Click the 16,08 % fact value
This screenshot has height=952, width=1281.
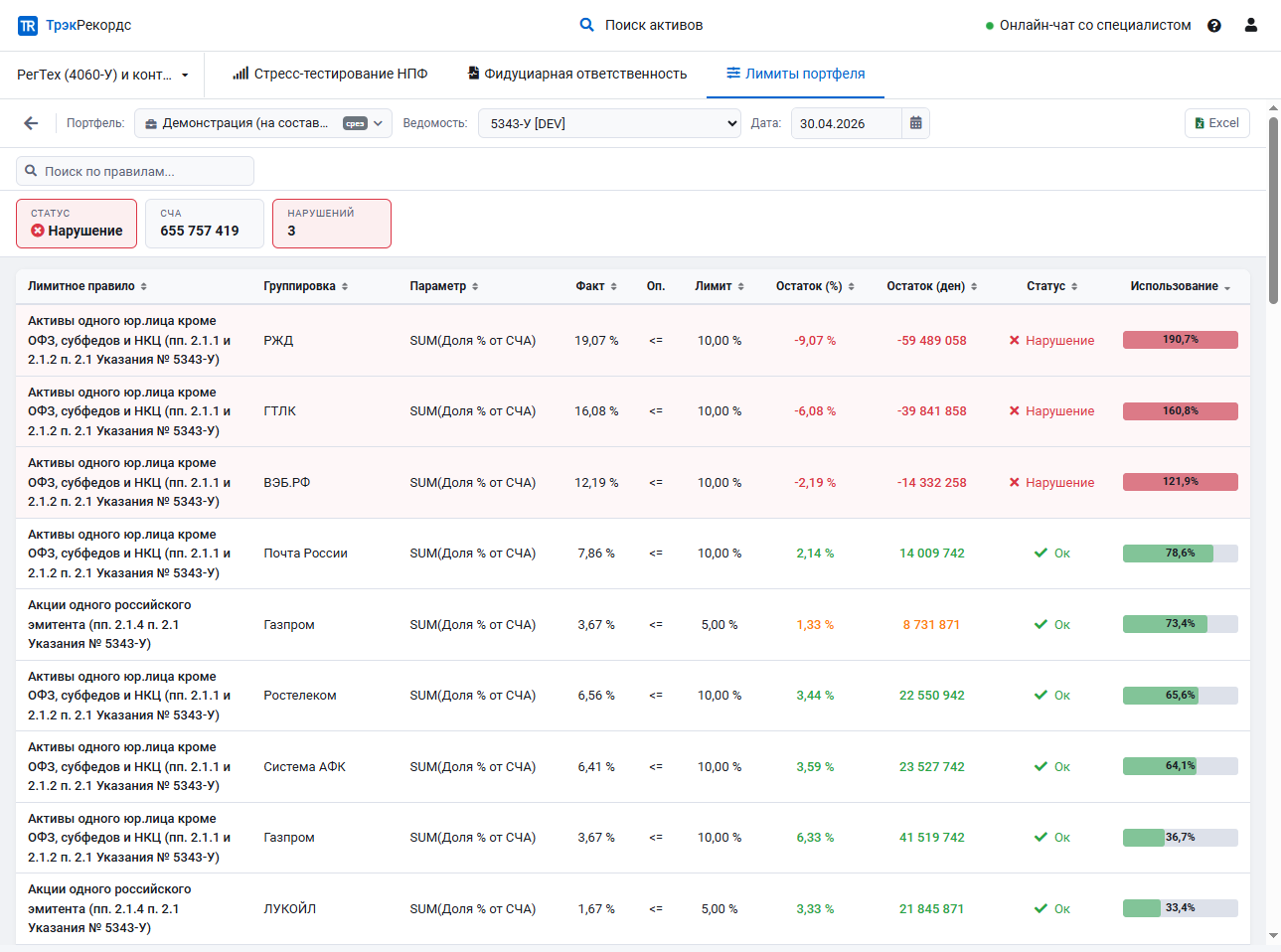(x=596, y=411)
